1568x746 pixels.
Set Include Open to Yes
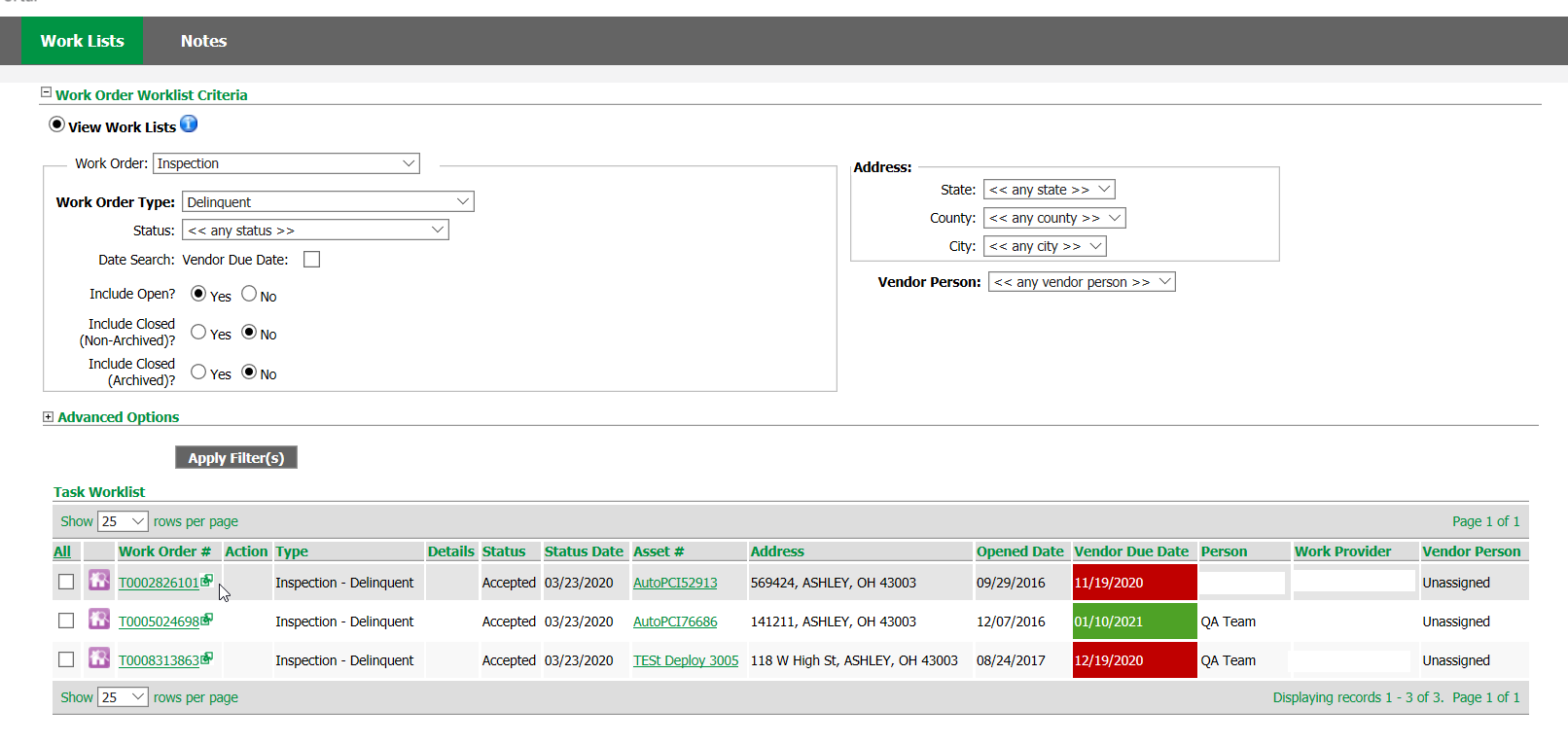coord(198,294)
